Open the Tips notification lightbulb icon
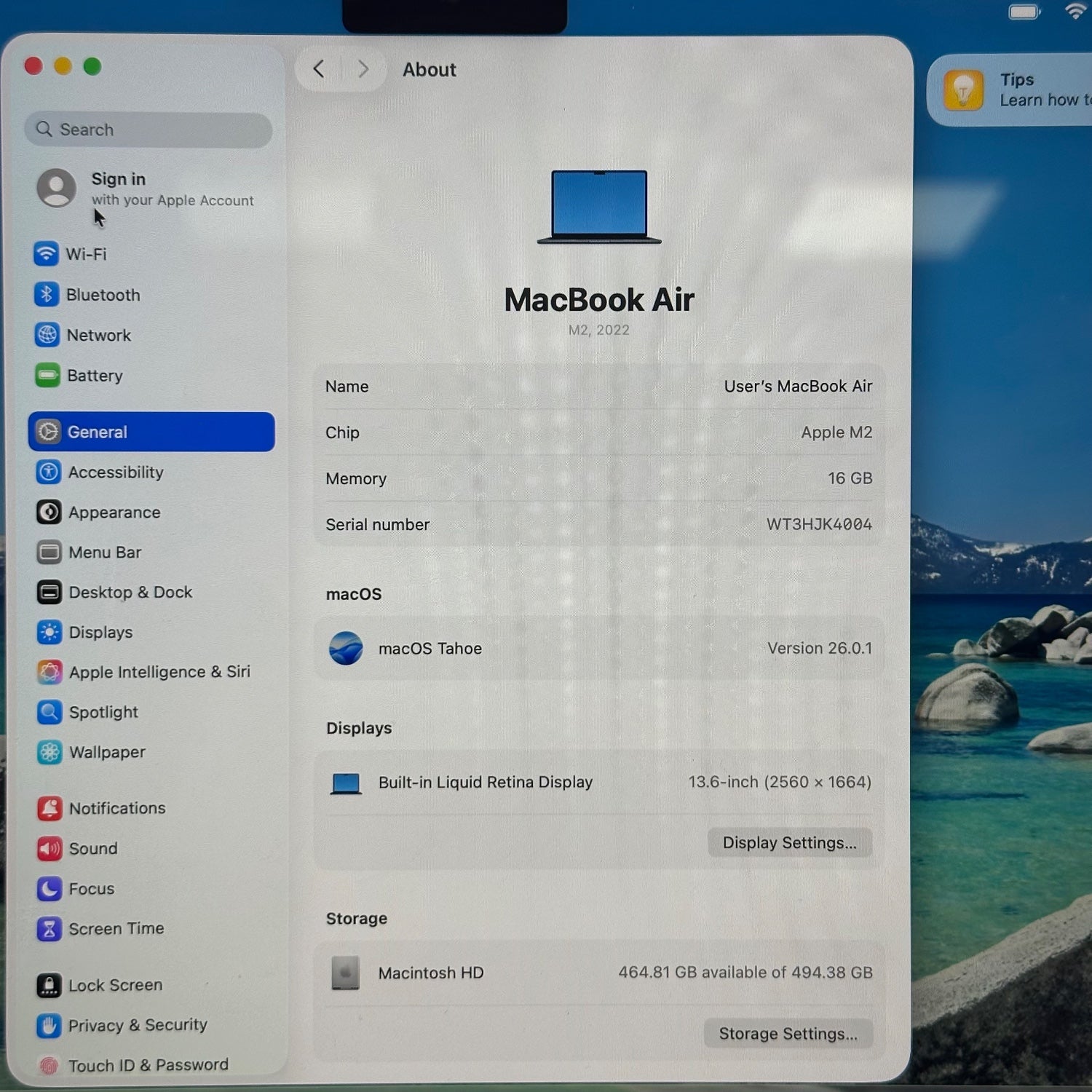This screenshot has width=1092, height=1092. (x=963, y=90)
